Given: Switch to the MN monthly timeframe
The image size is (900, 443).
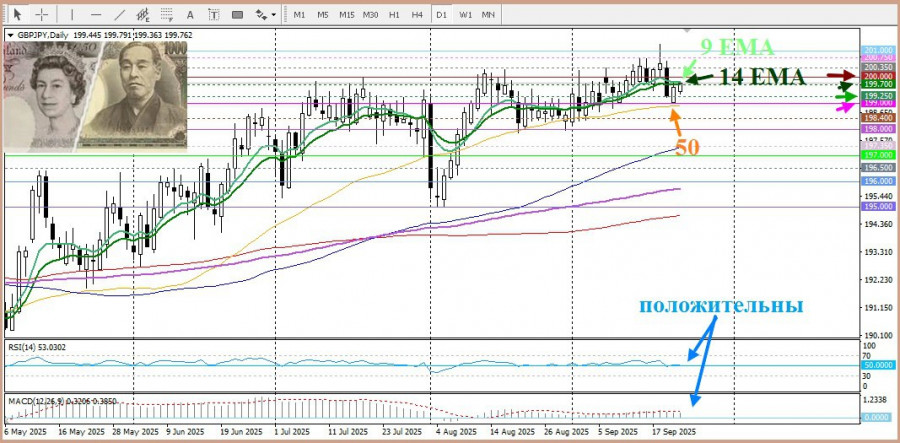Looking at the screenshot, I should click(488, 15).
